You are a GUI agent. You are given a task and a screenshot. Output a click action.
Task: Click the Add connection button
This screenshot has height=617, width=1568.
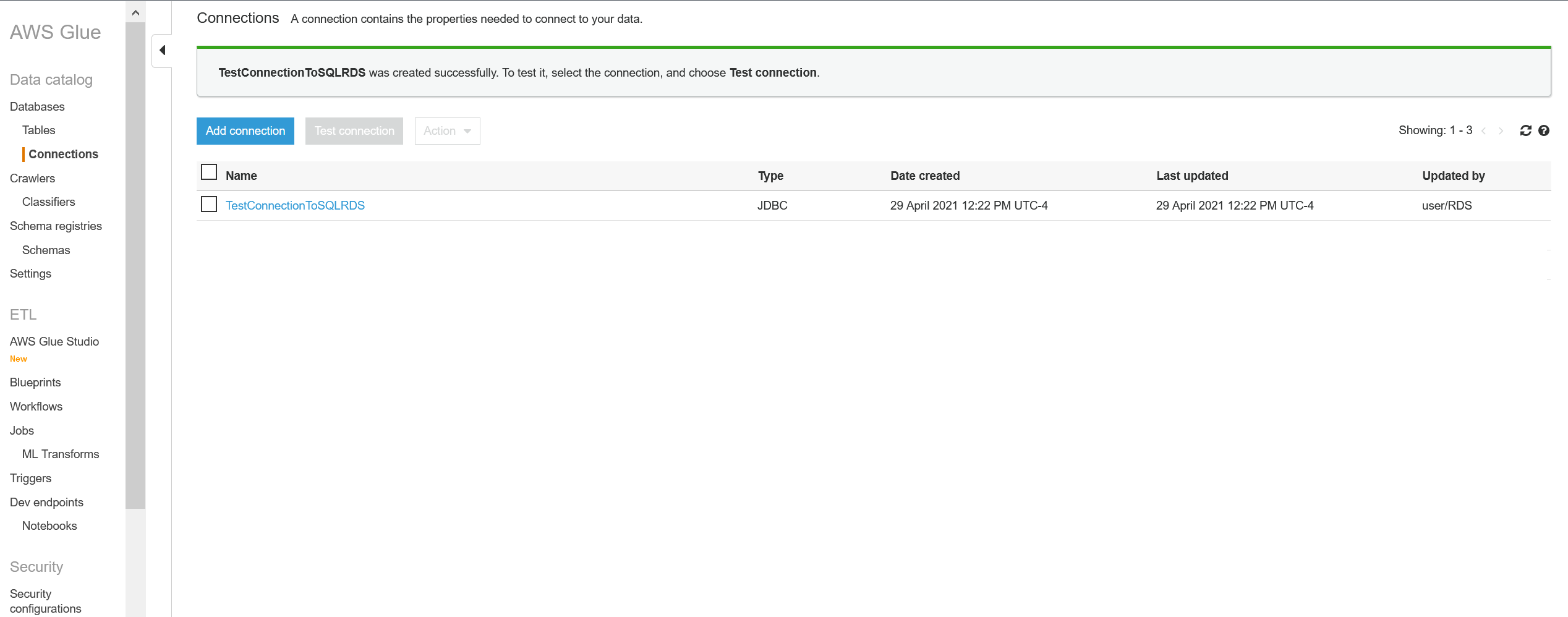(245, 131)
